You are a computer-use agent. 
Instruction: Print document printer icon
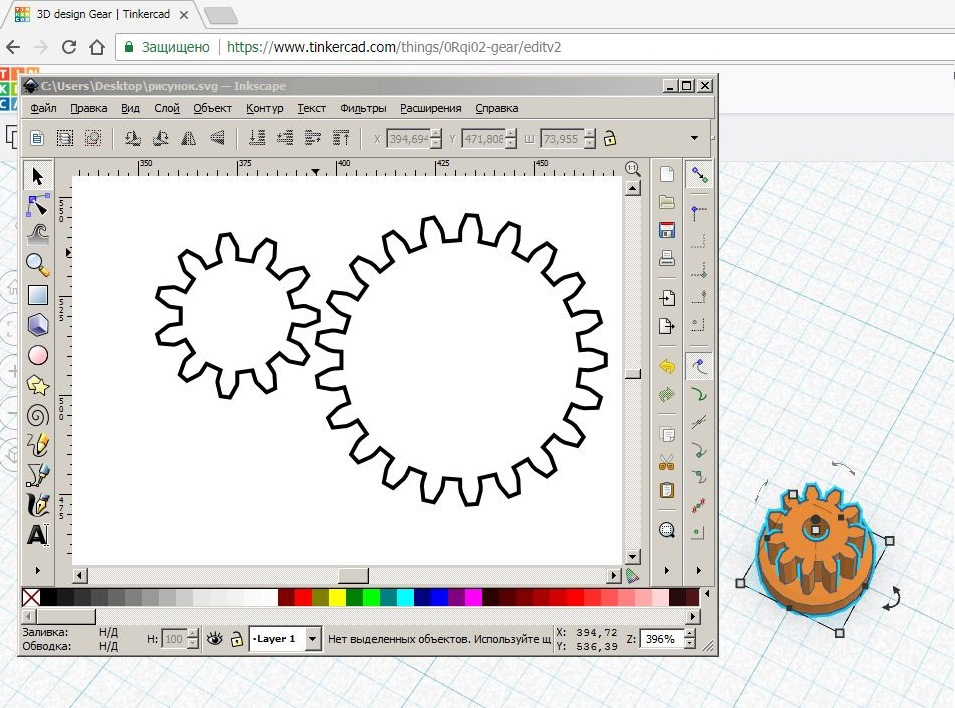coord(667,258)
